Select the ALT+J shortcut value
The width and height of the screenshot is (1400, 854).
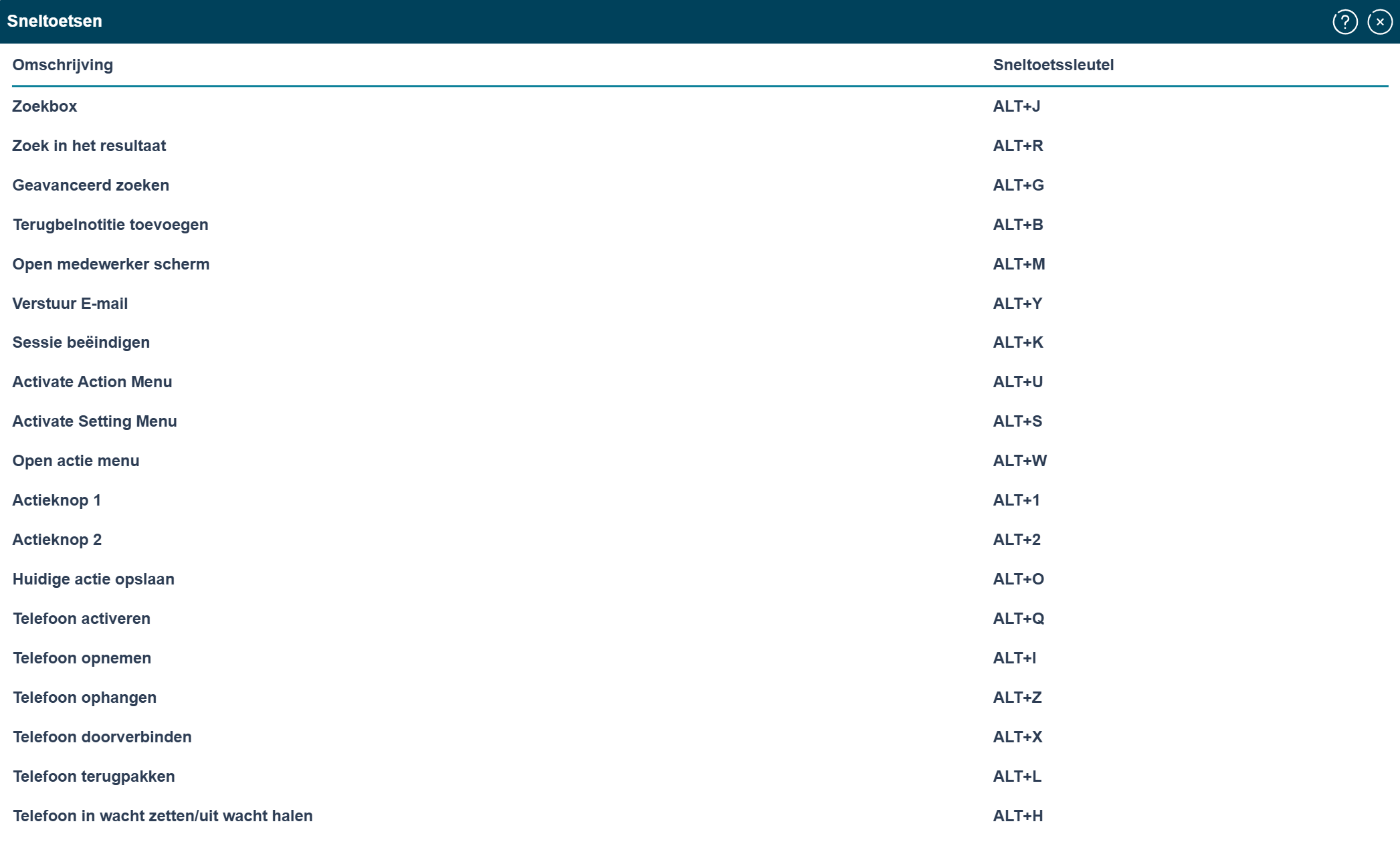coord(1016,106)
